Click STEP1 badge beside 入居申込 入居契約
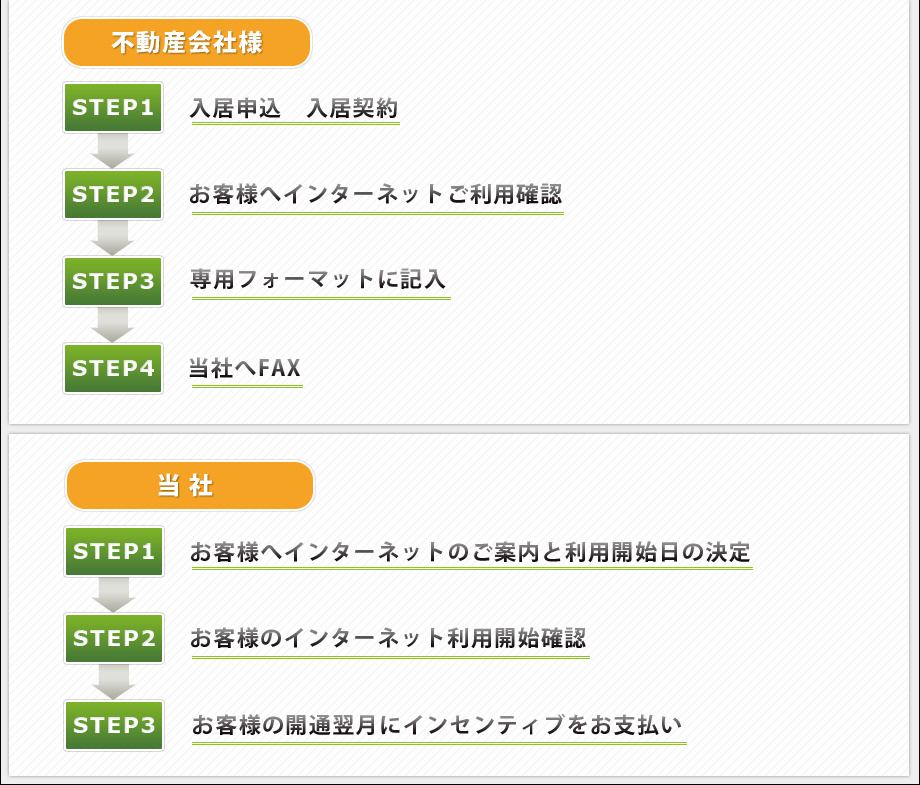The height and width of the screenshot is (785, 920). 113,108
